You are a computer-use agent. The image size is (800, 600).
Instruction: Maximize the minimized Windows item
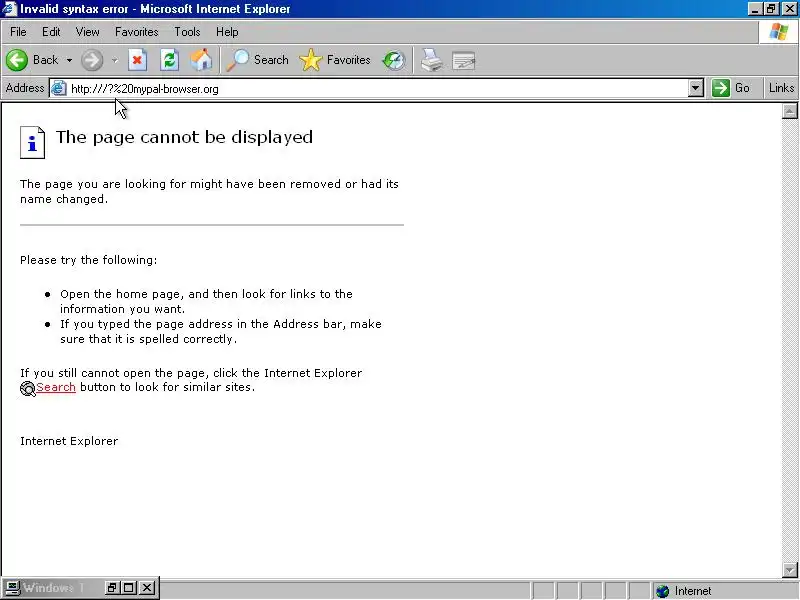pyautogui.click(x=129, y=588)
